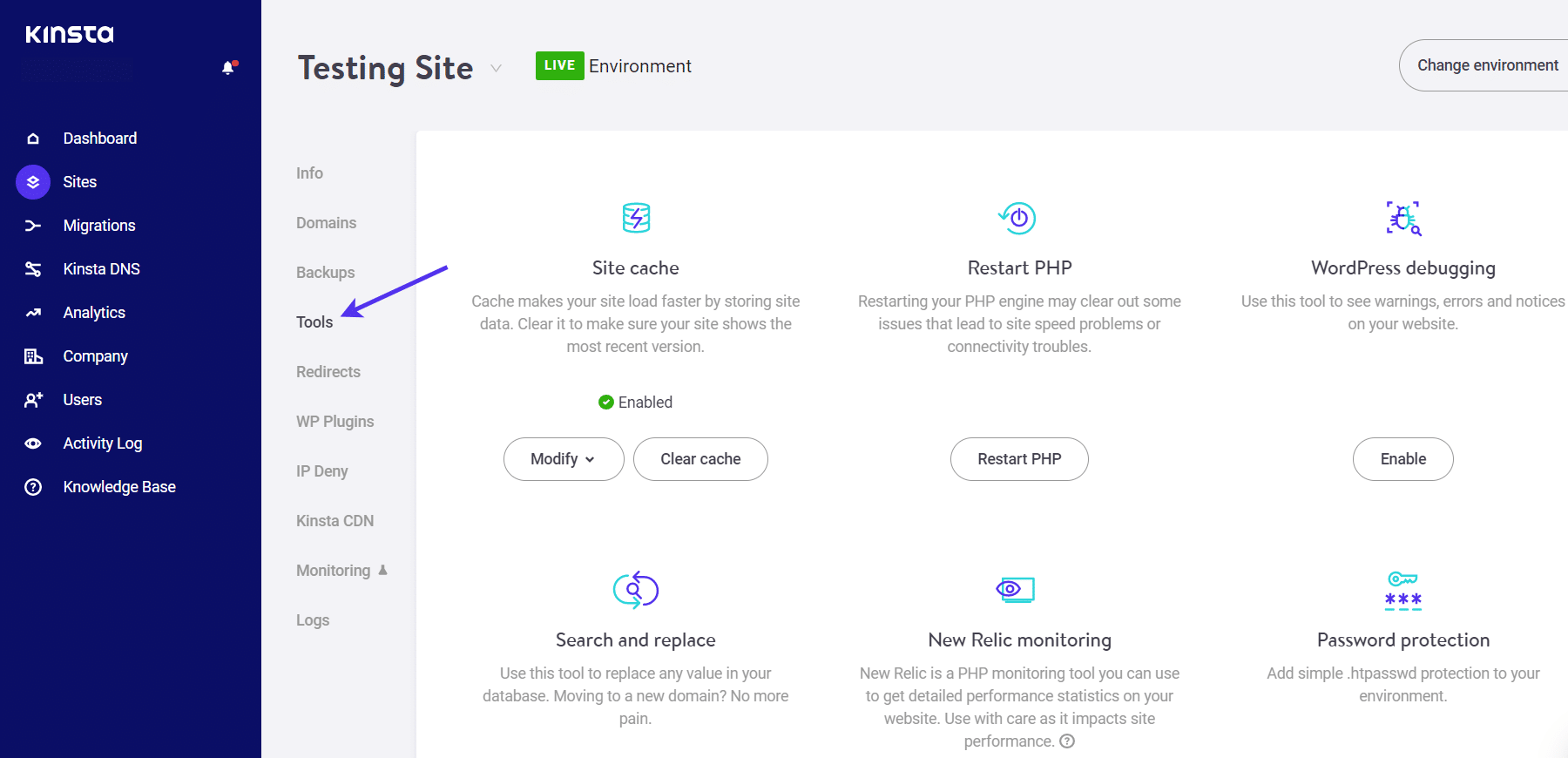
Task: Click the Kinsta logo
Action: click(x=70, y=34)
